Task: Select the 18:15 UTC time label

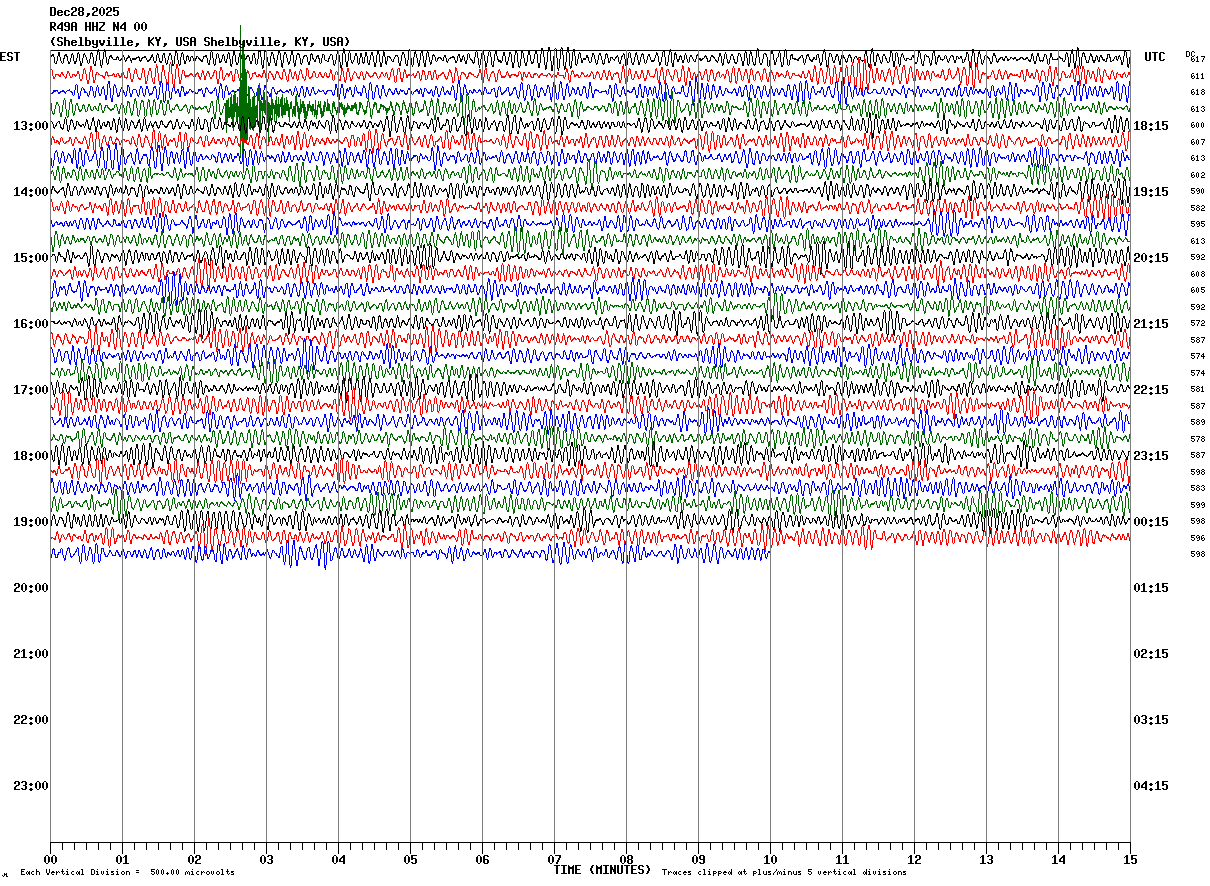Action: pyautogui.click(x=1150, y=126)
